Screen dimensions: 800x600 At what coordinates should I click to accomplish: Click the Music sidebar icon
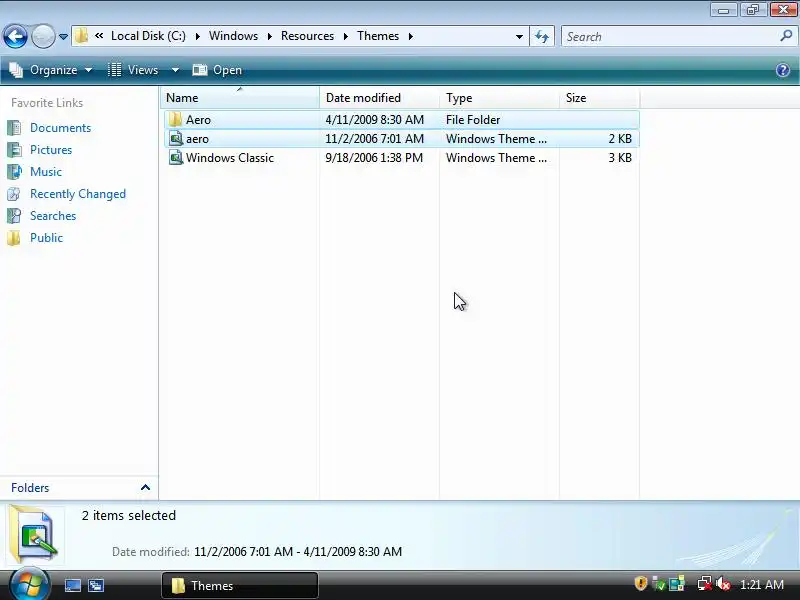pyautogui.click(x=14, y=171)
